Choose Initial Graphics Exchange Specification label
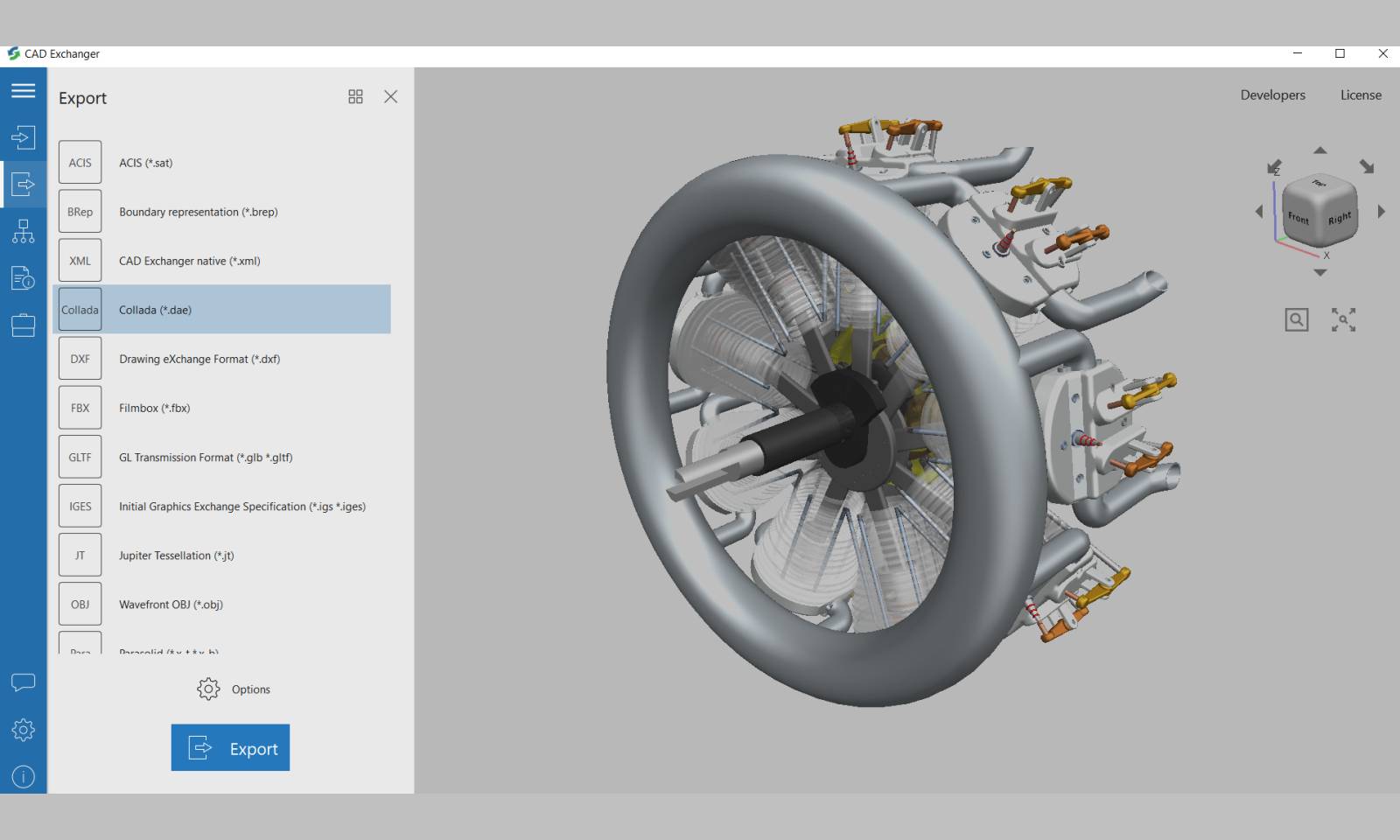 pos(242,506)
